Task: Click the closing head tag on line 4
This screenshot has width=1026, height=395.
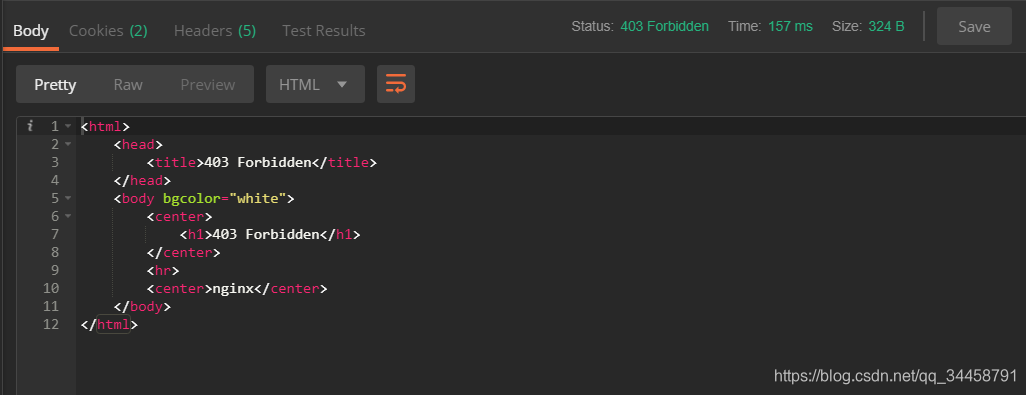Action: tap(143, 180)
